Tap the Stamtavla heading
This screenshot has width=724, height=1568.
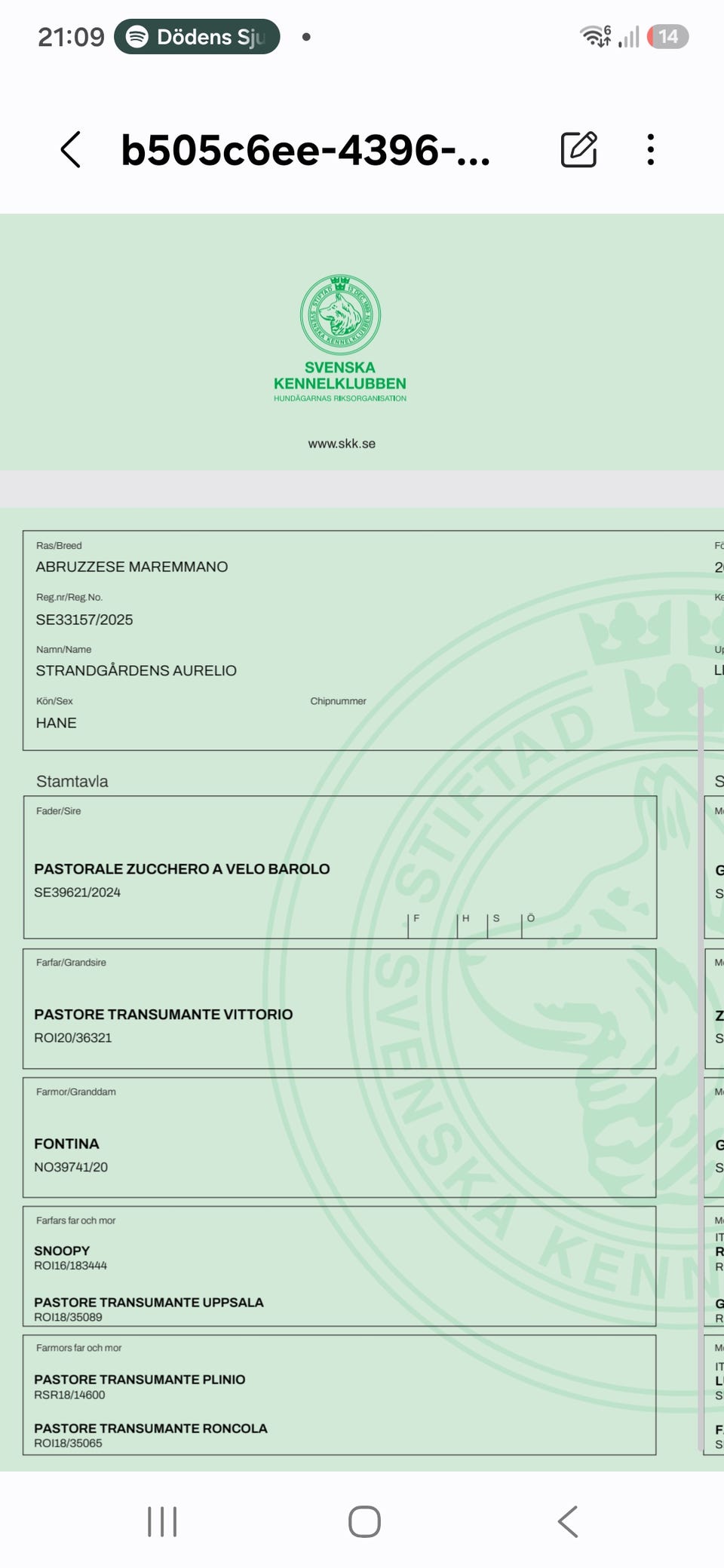click(72, 781)
